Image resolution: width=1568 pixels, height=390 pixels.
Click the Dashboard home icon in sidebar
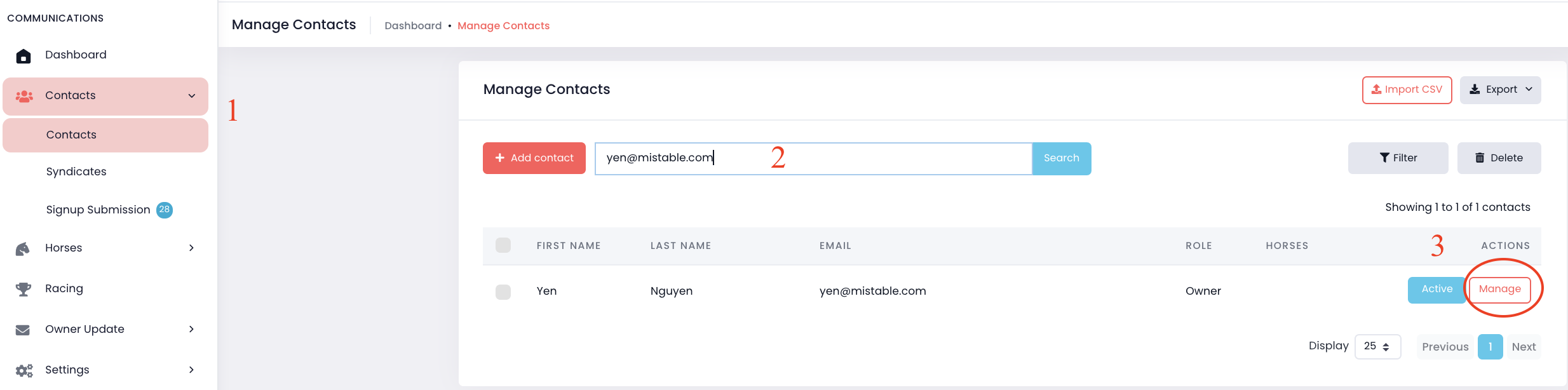click(24, 56)
